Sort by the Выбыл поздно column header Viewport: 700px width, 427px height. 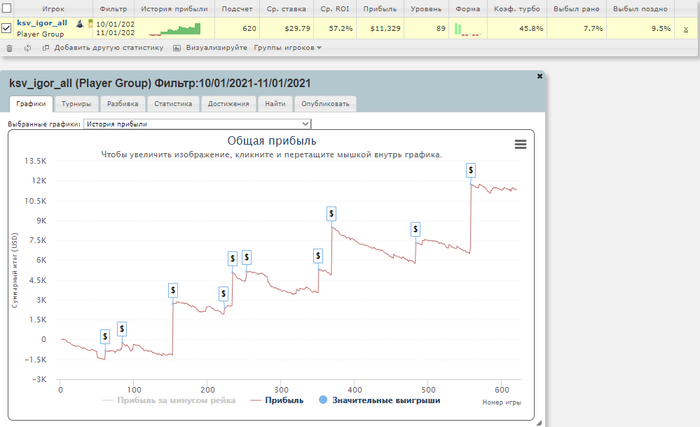click(x=640, y=8)
